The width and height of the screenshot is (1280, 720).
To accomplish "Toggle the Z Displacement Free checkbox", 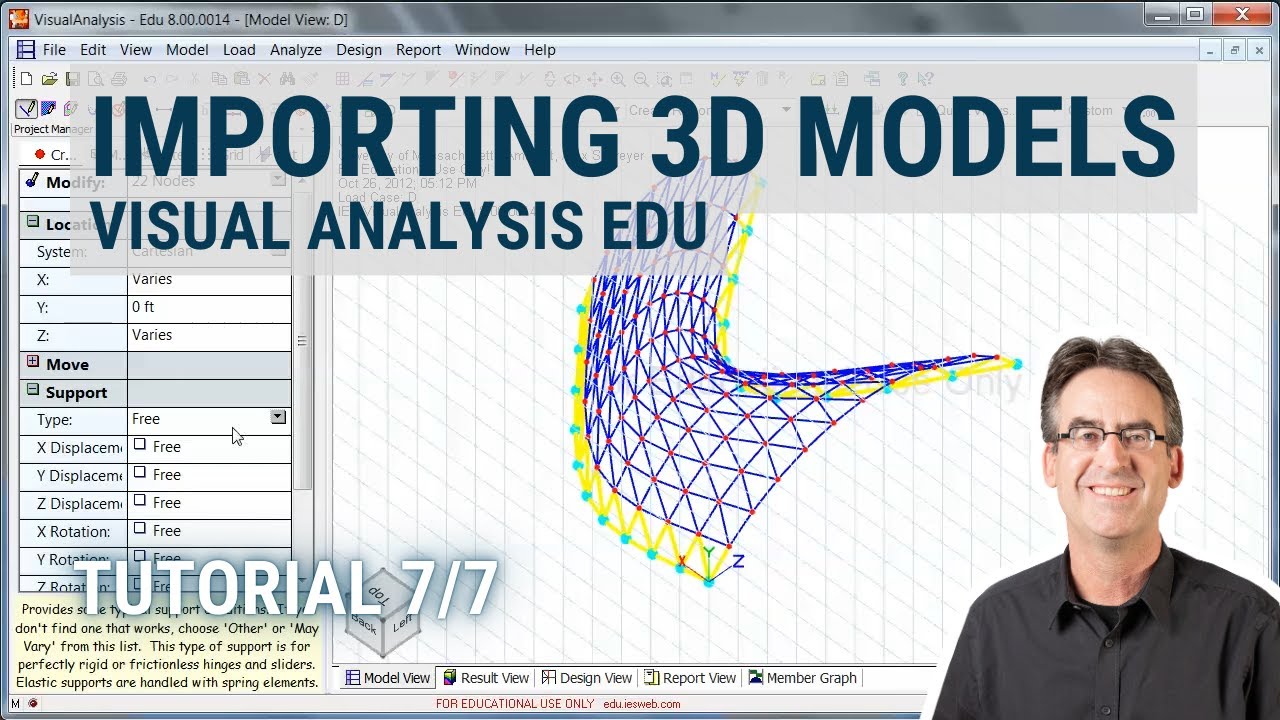I will [x=140, y=500].
